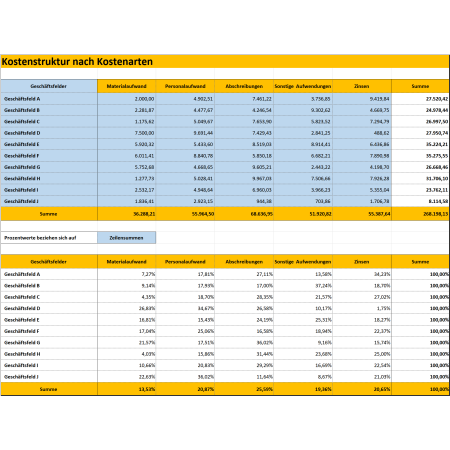Select the 'Zeilensummen' blue dropdown cell
450x450 pixels.
126,238
